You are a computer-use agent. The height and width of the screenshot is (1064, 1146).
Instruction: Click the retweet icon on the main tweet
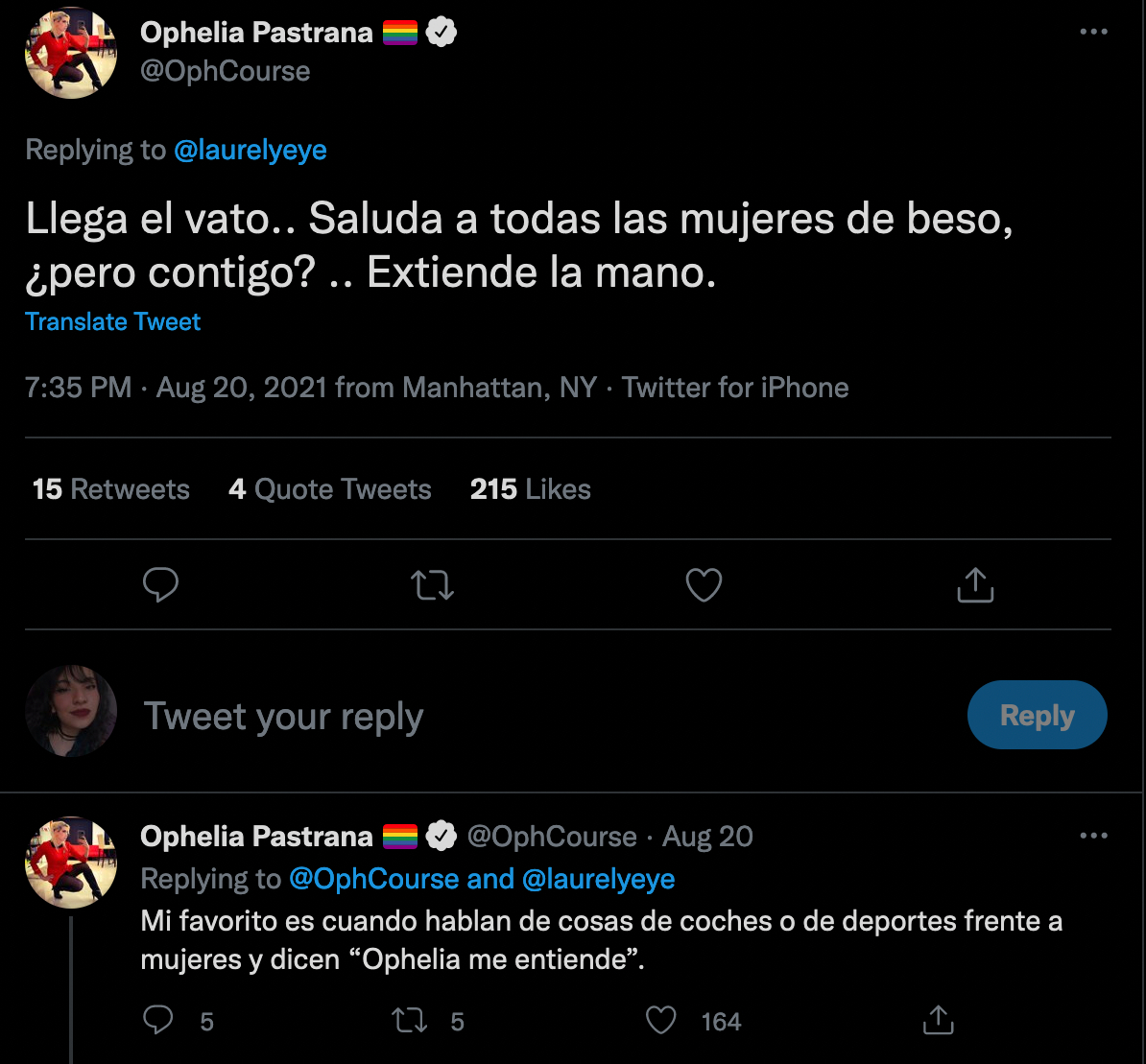tap(432, 584)
